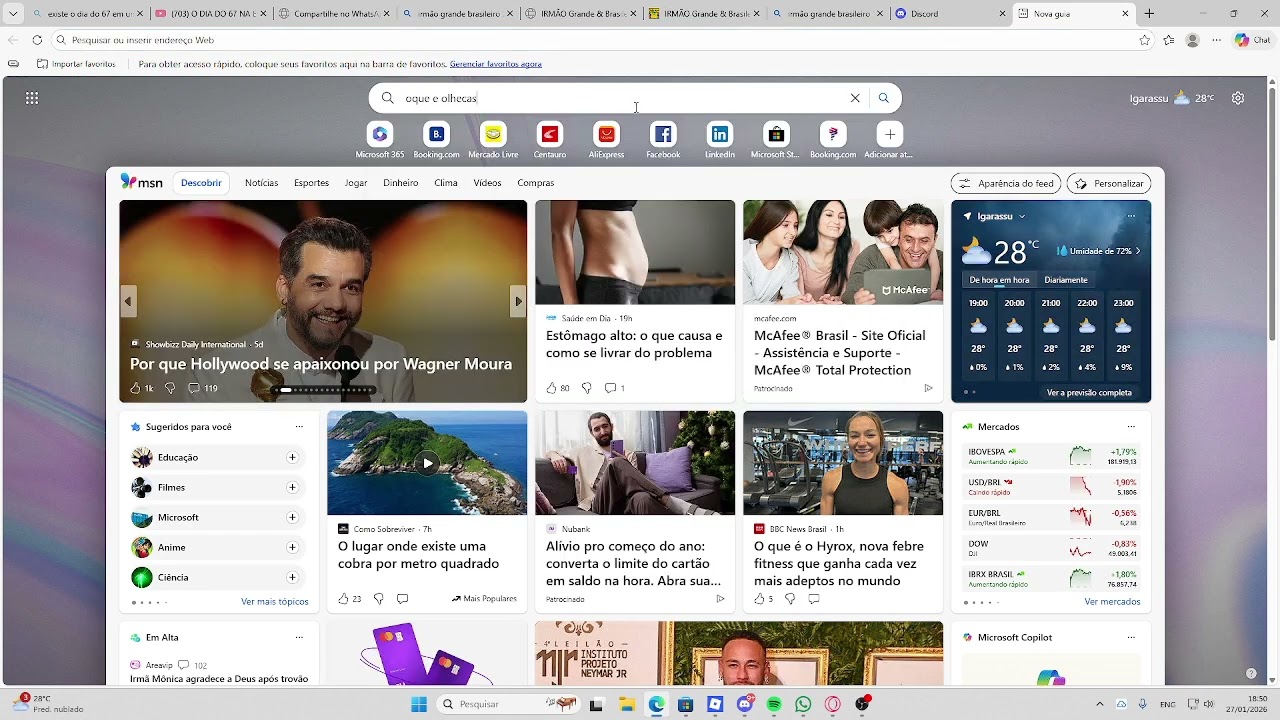Open Ver a previsão completa link
Image resolution: width=1280 pixels, height=720 pixels.
[x=1089, y=393]
